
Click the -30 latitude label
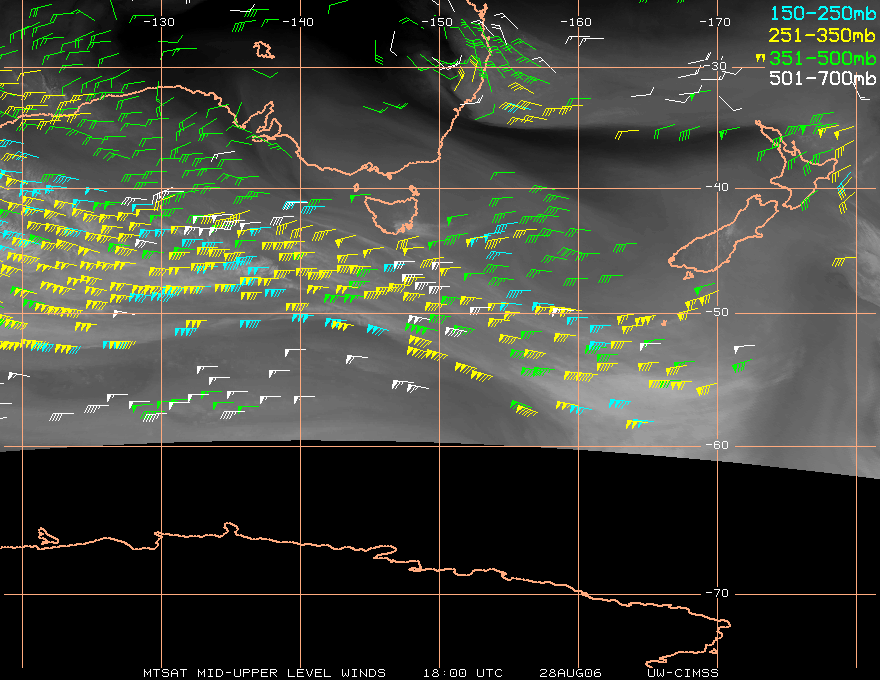(x=716, y=66)
